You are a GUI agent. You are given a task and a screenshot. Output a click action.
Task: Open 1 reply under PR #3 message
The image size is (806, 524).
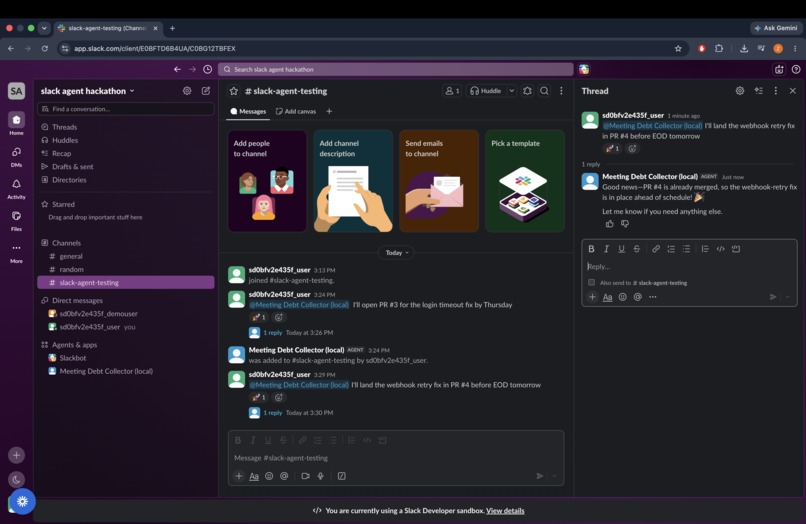(x=272, y=333)
